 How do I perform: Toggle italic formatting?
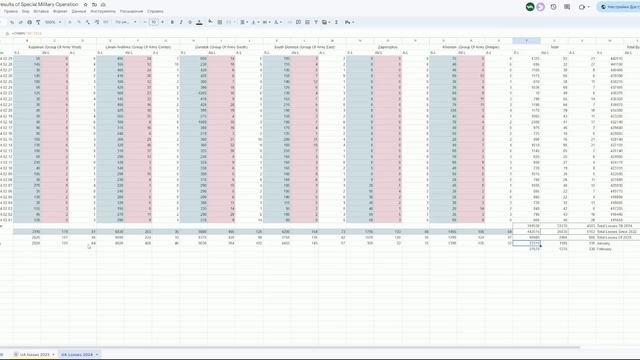(x=181, y=22)
